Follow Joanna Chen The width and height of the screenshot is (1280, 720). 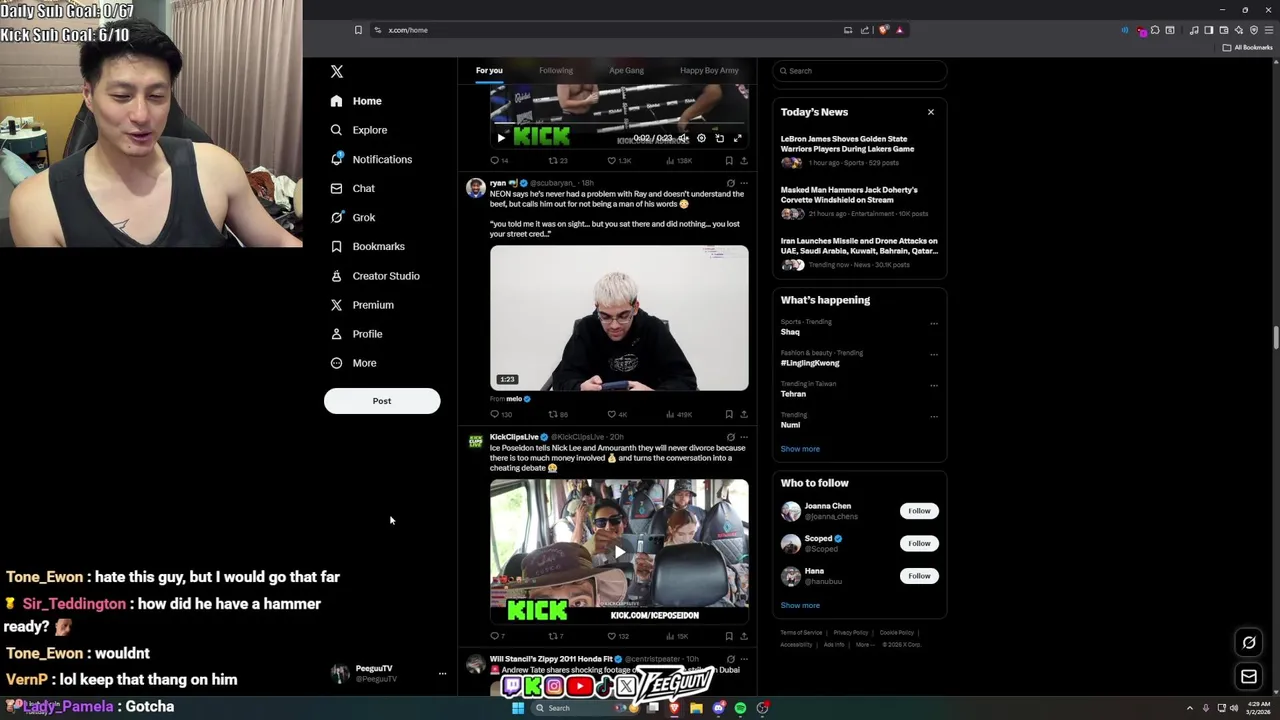919,511
